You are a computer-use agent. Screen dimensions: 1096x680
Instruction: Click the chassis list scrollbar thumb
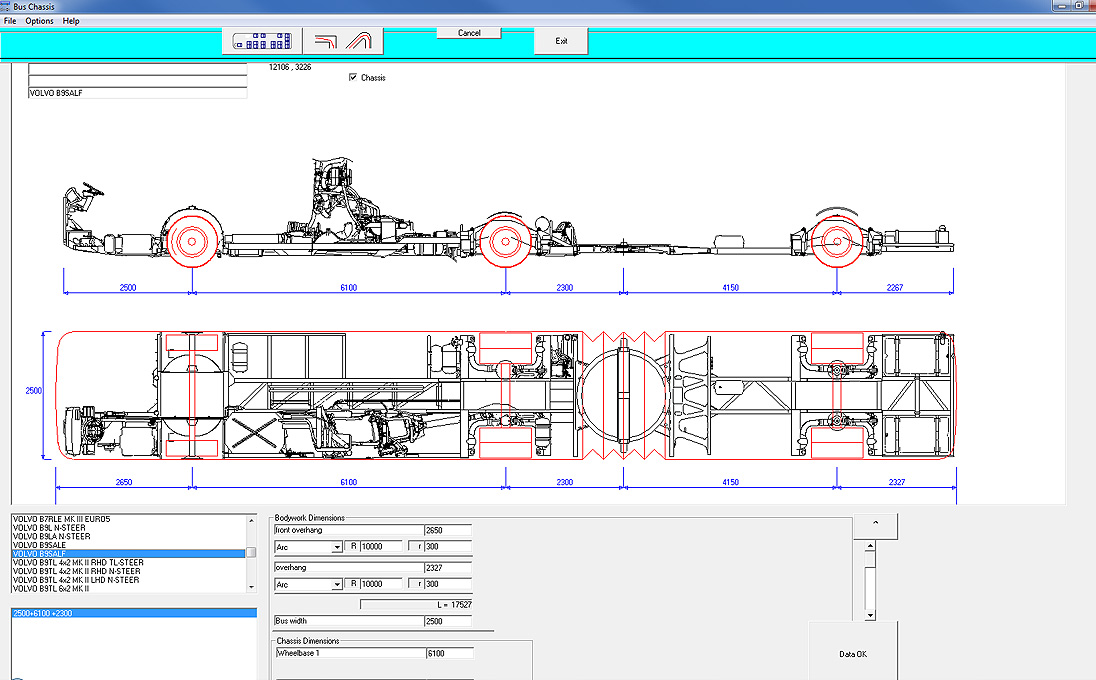click(x=252, y=552)
